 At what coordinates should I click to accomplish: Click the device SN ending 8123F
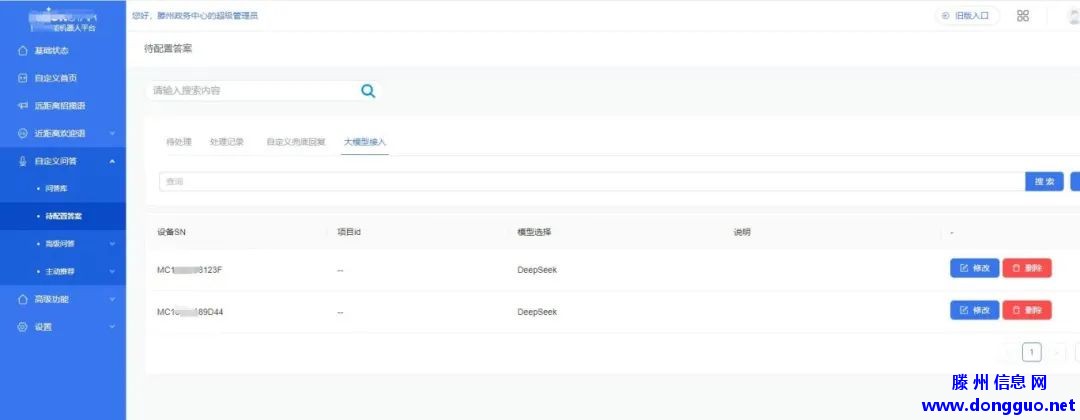pyautogui.click(x=189, y=270)
